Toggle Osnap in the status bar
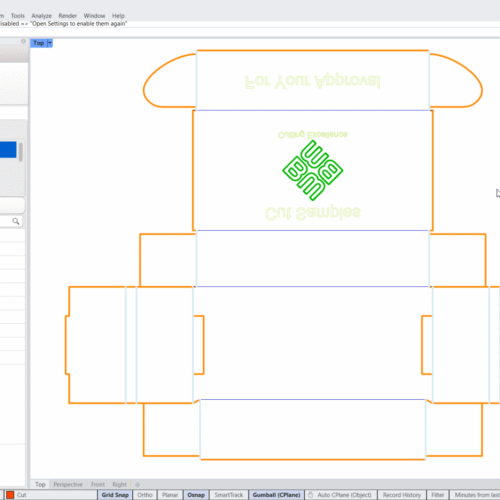The width and height of the screenshot is (500, 500). pos(196,495)
